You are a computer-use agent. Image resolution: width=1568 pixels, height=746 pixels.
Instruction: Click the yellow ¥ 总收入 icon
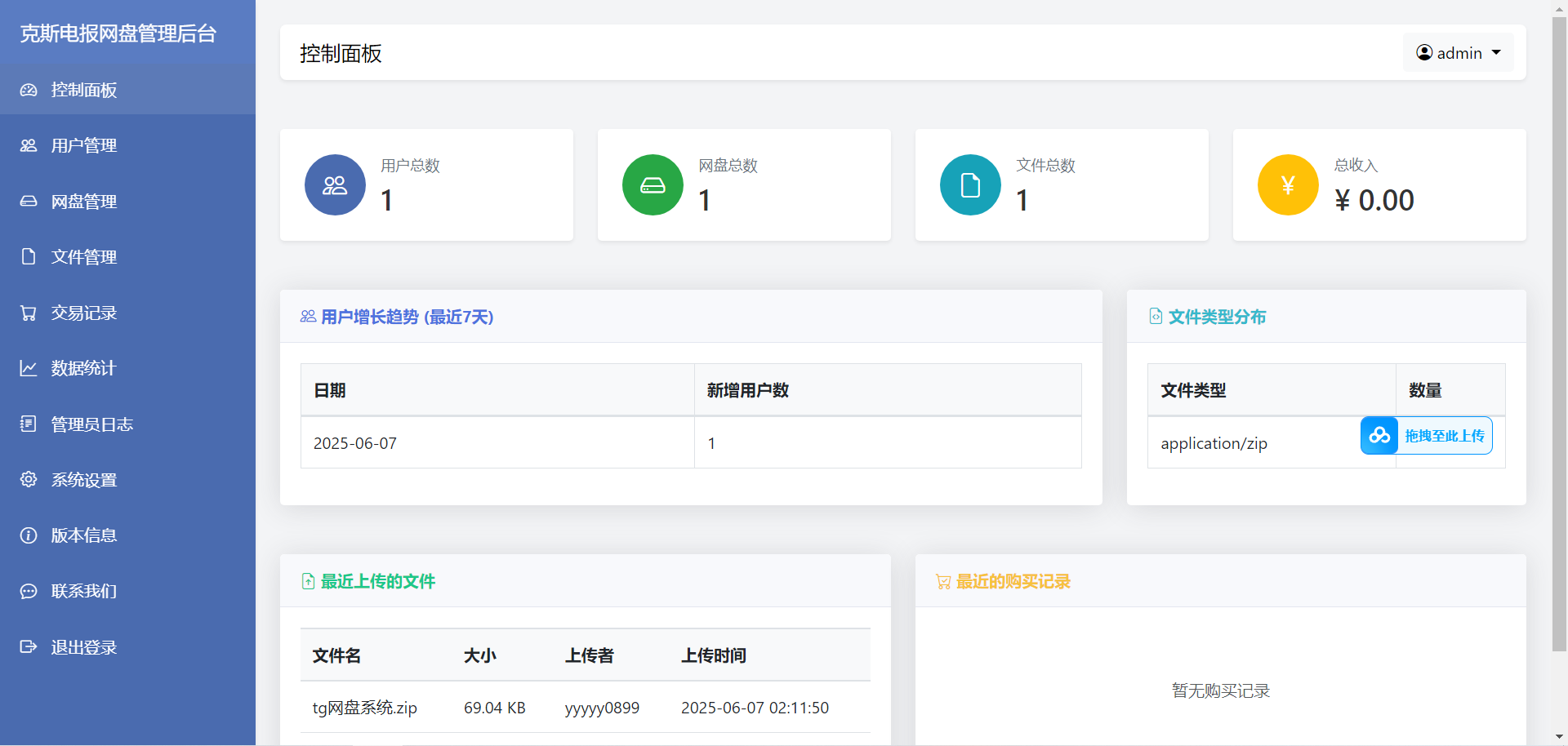pyautogui.click(x=1288, y=184)
